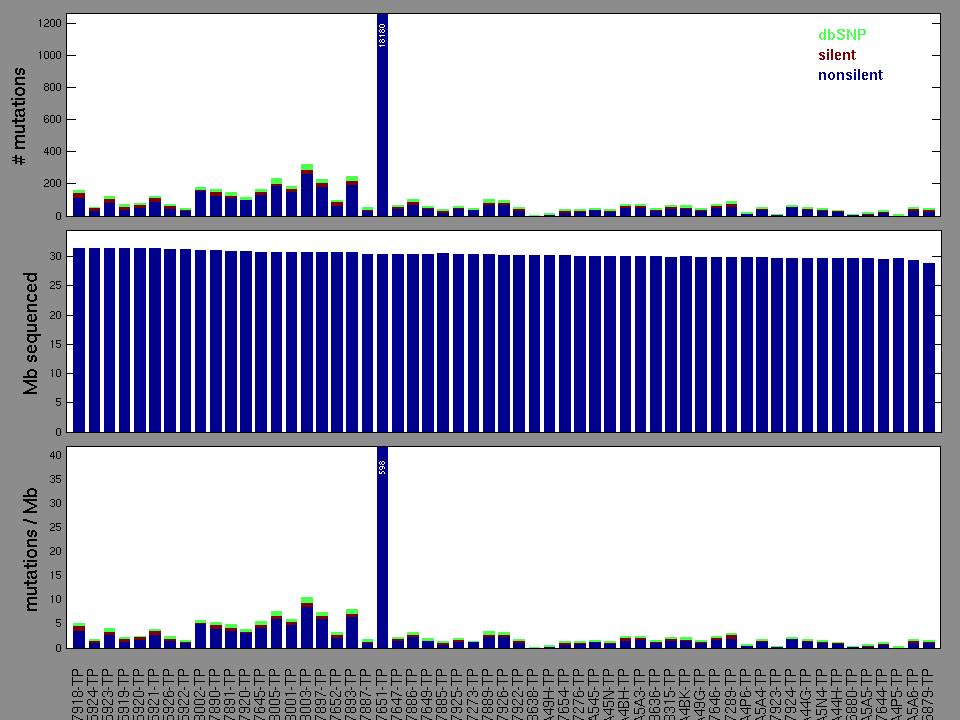Viewport: 960px width, 720px height.
Task: Select the first bar in Mb sequenced plot
Action: click(x=79, y=340)
